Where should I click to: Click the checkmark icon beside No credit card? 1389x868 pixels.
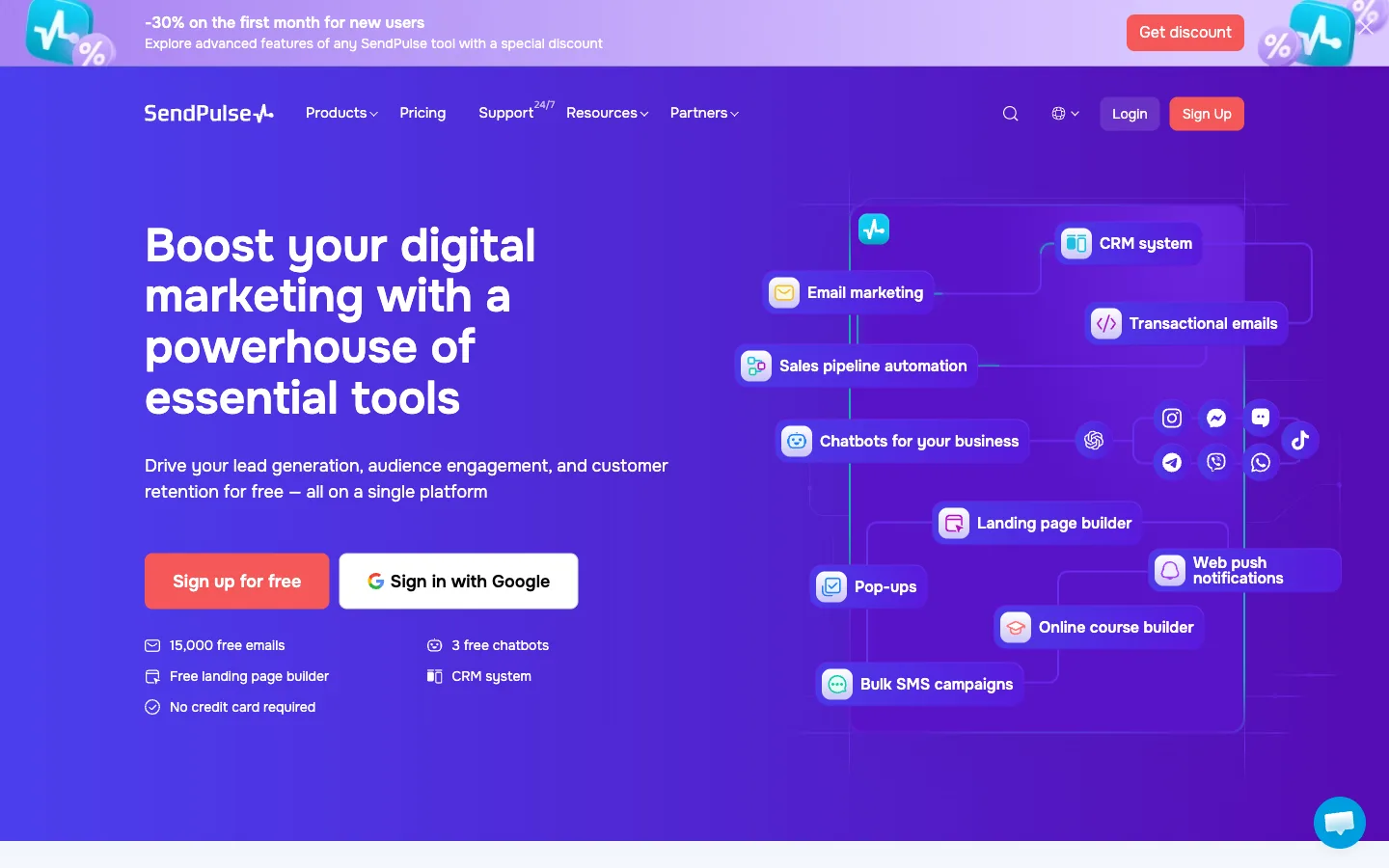point(152,708)
